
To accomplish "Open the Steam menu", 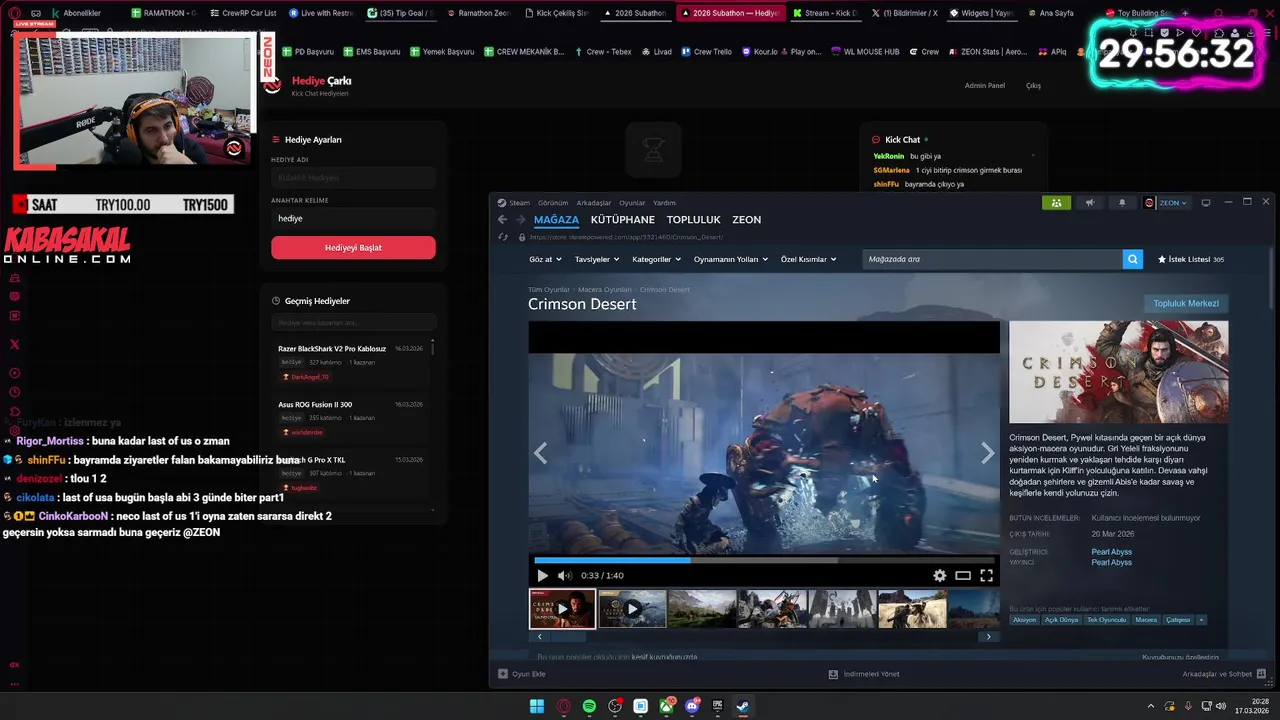I will 520,203.
